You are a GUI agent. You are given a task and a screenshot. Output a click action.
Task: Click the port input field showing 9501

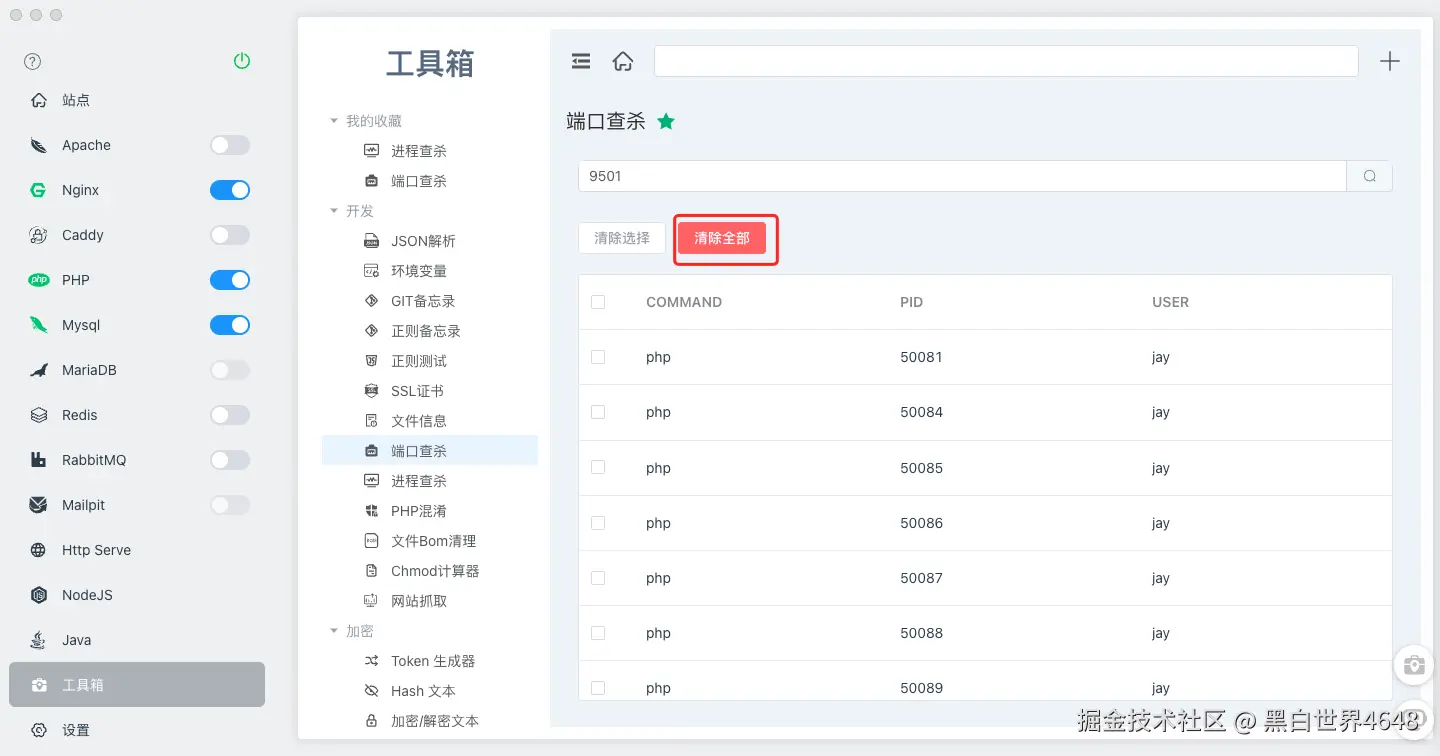tap(962, 176)
